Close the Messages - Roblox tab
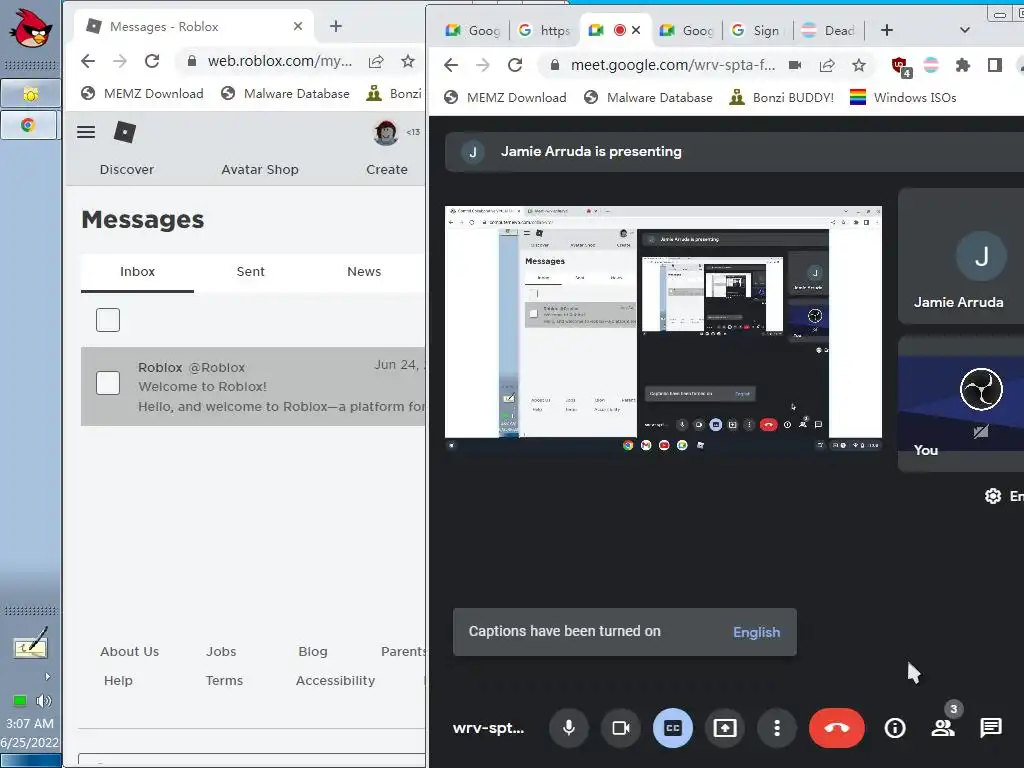 point(298,26)
